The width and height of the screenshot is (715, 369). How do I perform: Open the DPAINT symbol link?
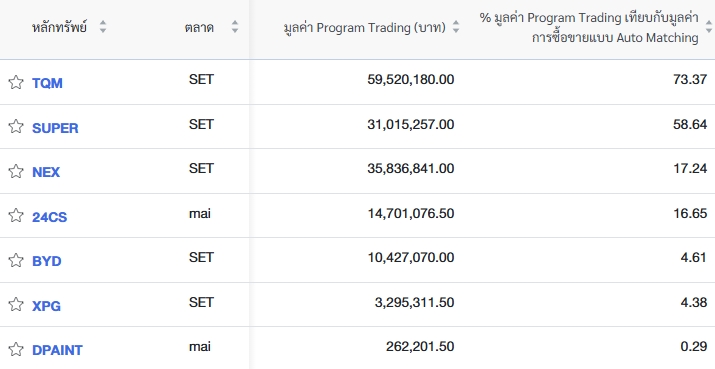pyautogui.click(x=57, y=350)
